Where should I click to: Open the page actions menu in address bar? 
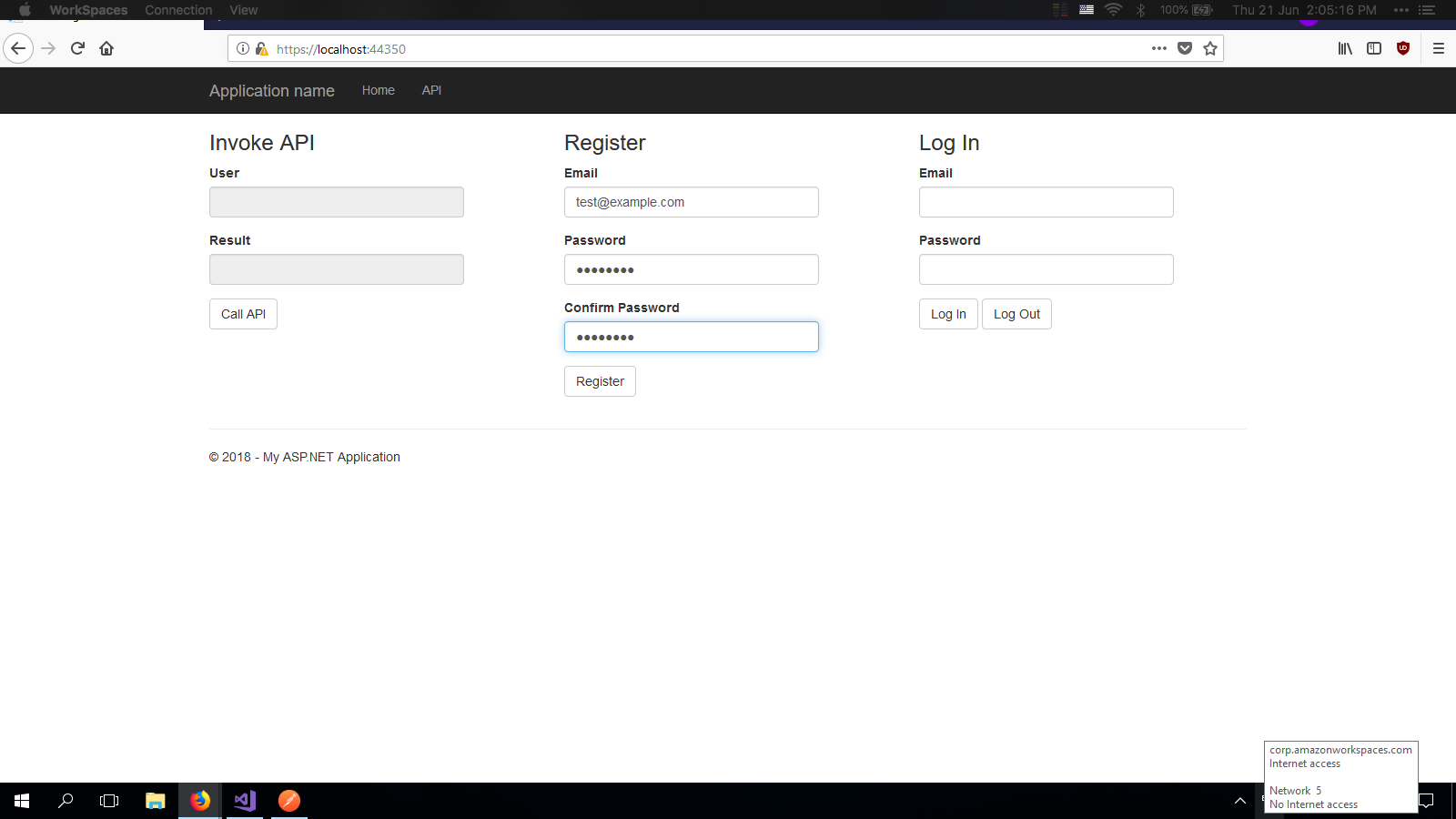[1158, 48]
